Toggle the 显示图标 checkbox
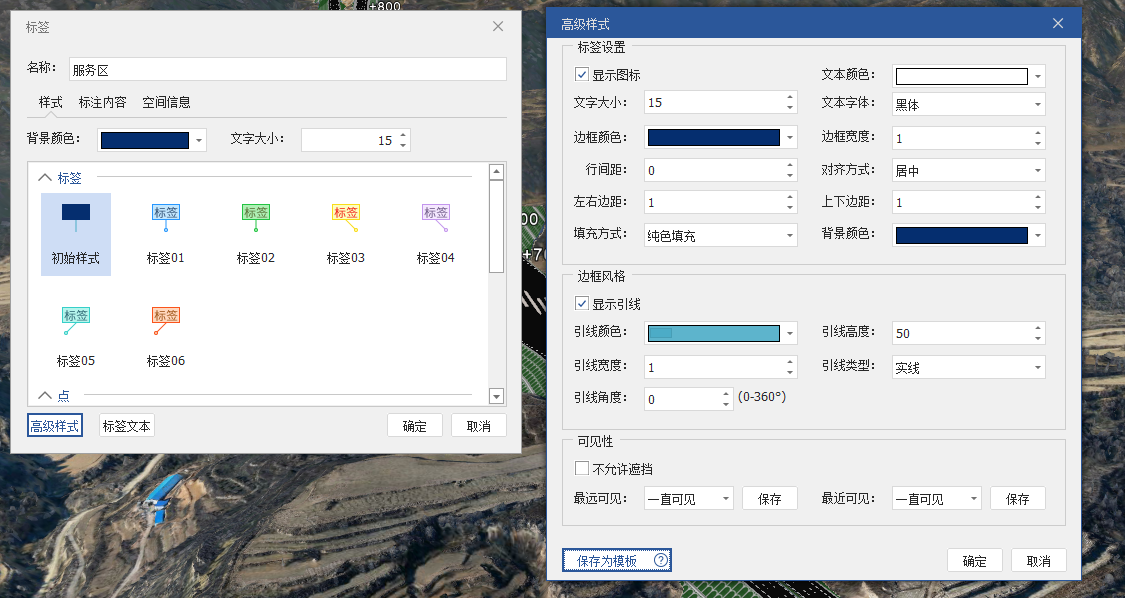 [582, 75]
